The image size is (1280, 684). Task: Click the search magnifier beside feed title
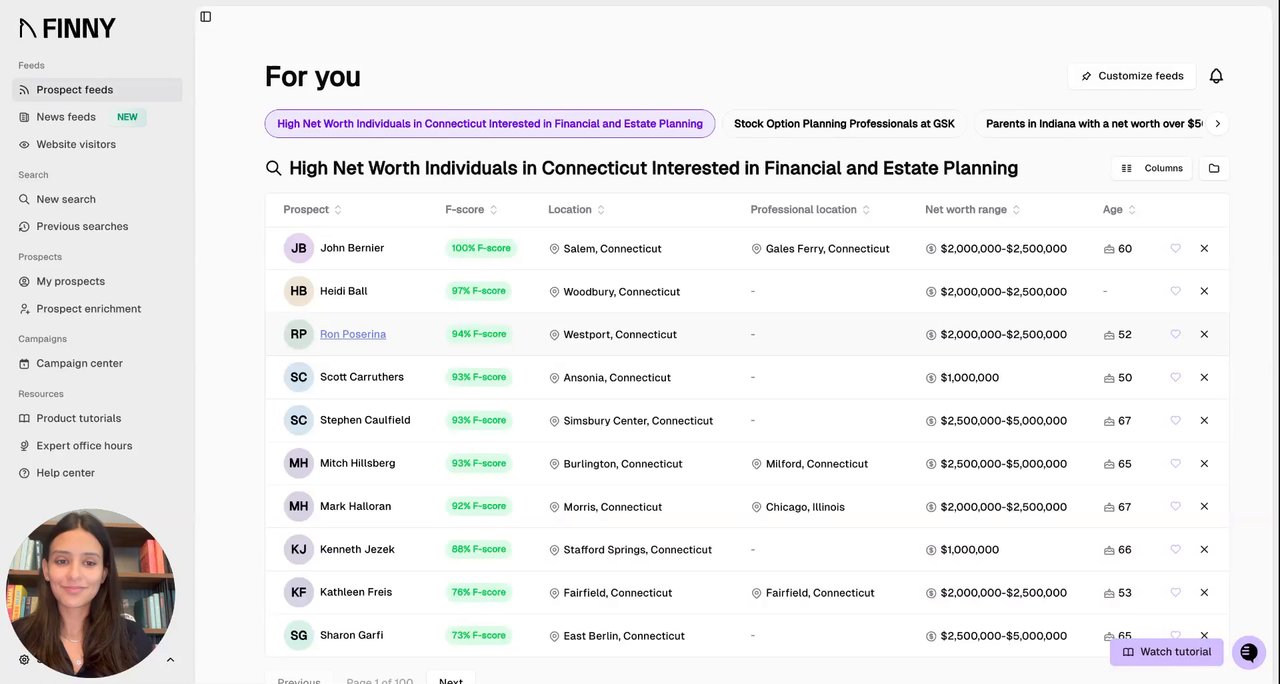click(273, 168)
